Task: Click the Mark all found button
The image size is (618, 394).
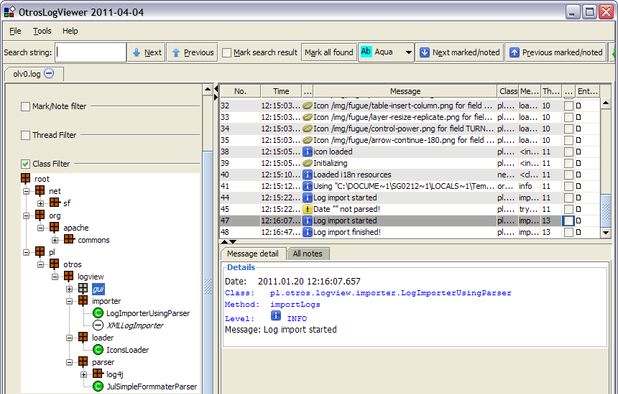Action: point(329,52)
